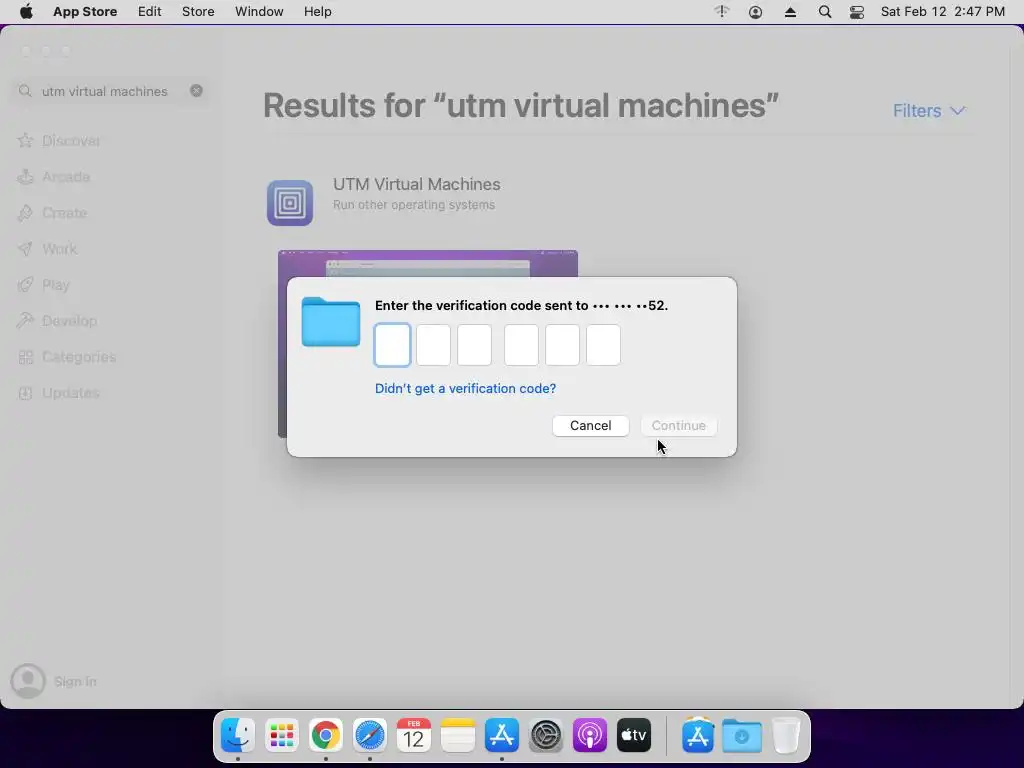This screenshot has width=1024, height=768.
Task: Open Safari from the Dock
Action: click(x=370, y=736)
